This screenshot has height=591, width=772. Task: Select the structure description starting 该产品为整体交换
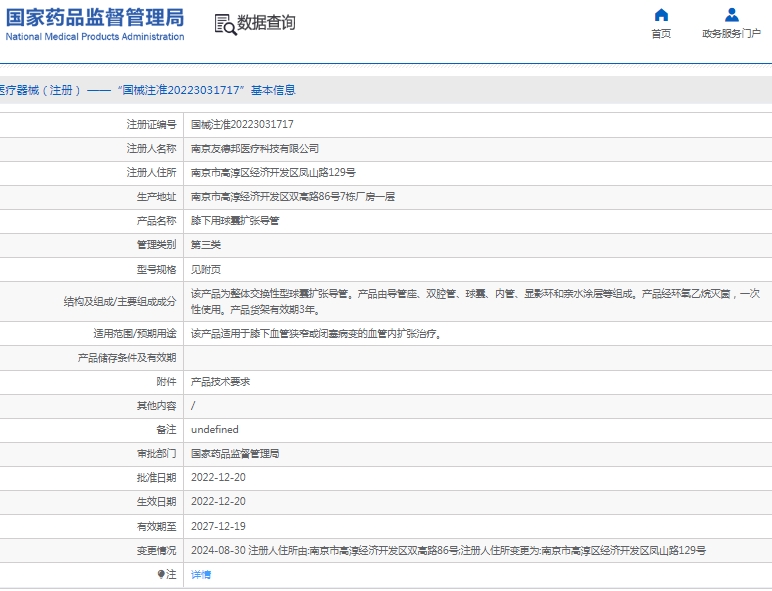coord(476,302)
